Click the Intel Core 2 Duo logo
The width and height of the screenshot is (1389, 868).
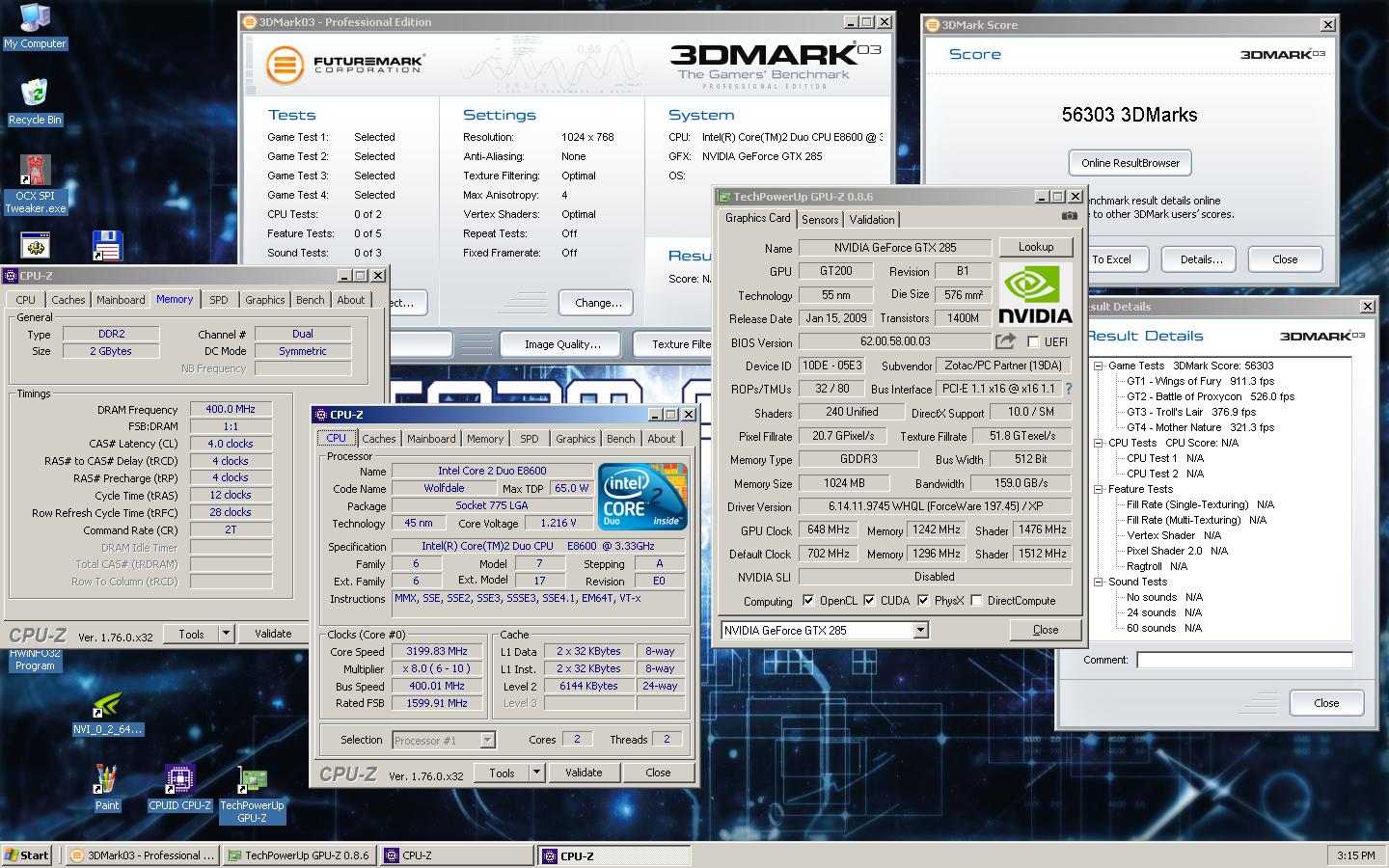[x=642, y=497]
